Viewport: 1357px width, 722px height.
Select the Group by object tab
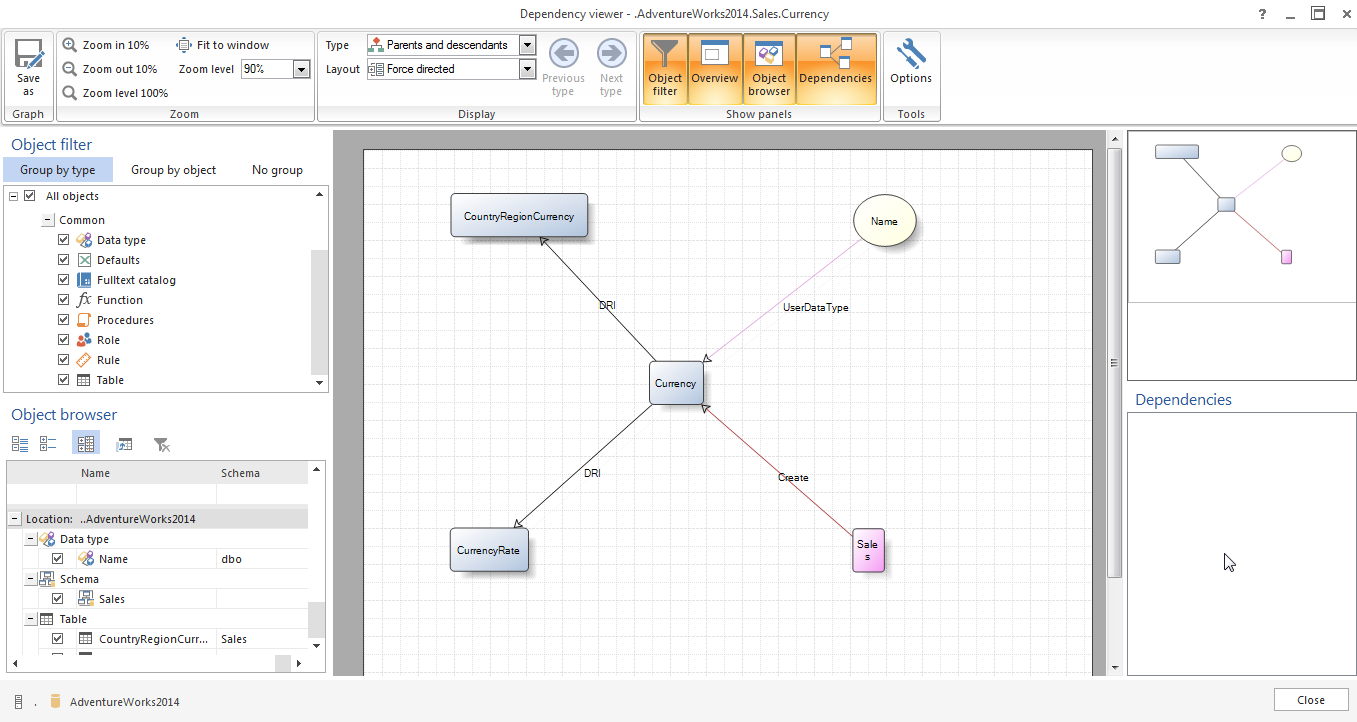tap(173, 170)
